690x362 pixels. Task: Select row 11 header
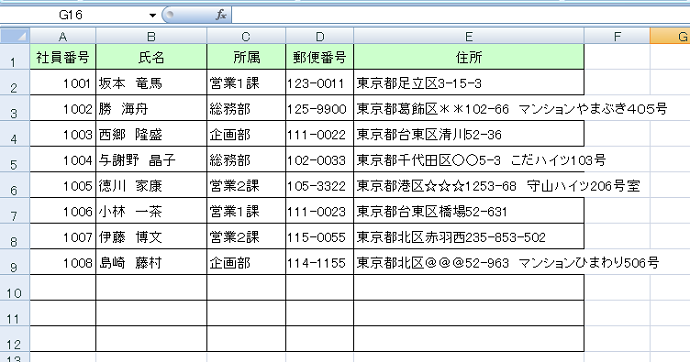(x=15, y=314)
